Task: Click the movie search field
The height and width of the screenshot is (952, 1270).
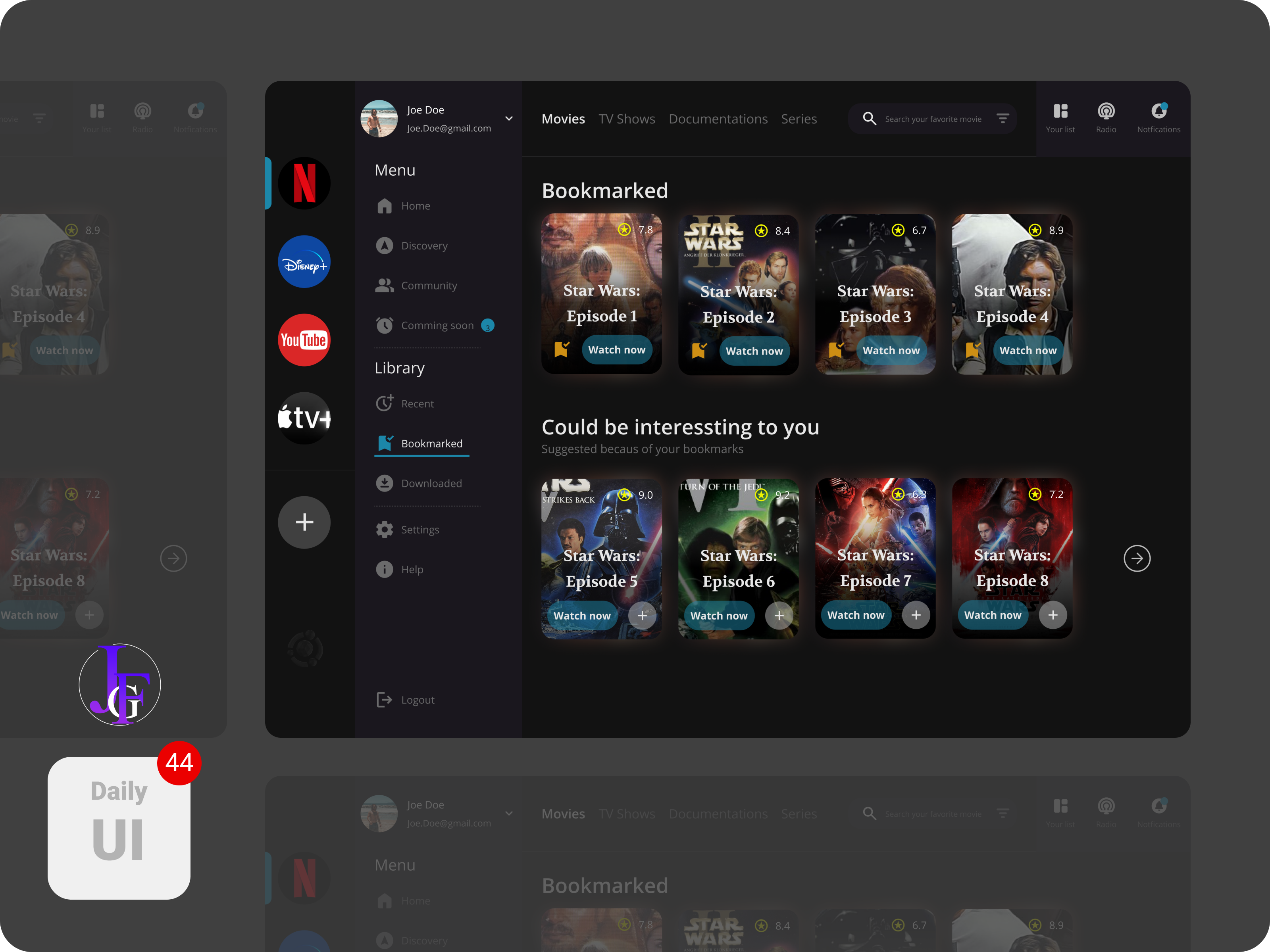Action: coord(932,119)
